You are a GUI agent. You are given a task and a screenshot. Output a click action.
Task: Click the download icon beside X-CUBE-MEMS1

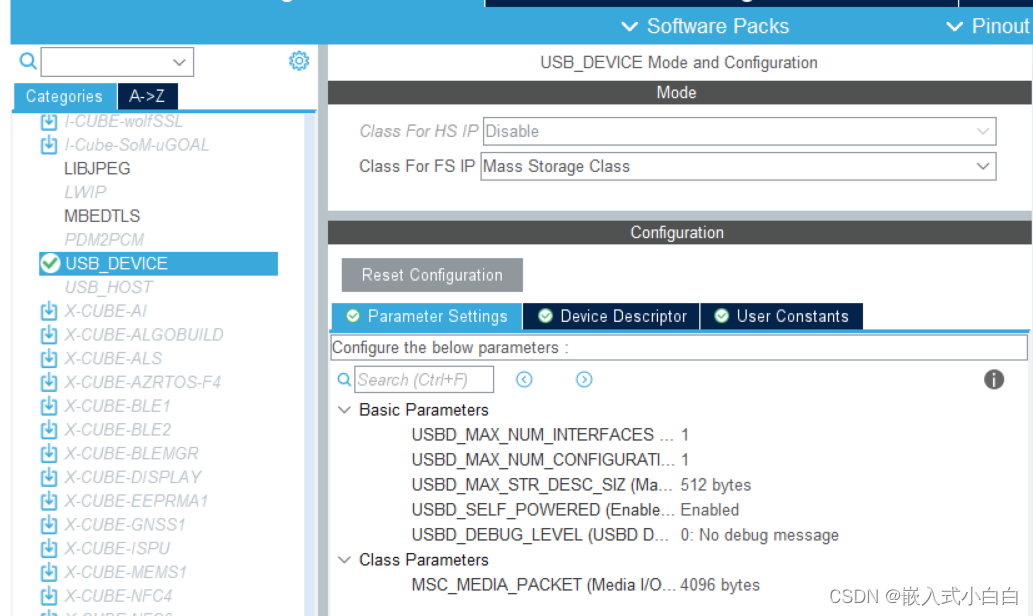point(49,572)
